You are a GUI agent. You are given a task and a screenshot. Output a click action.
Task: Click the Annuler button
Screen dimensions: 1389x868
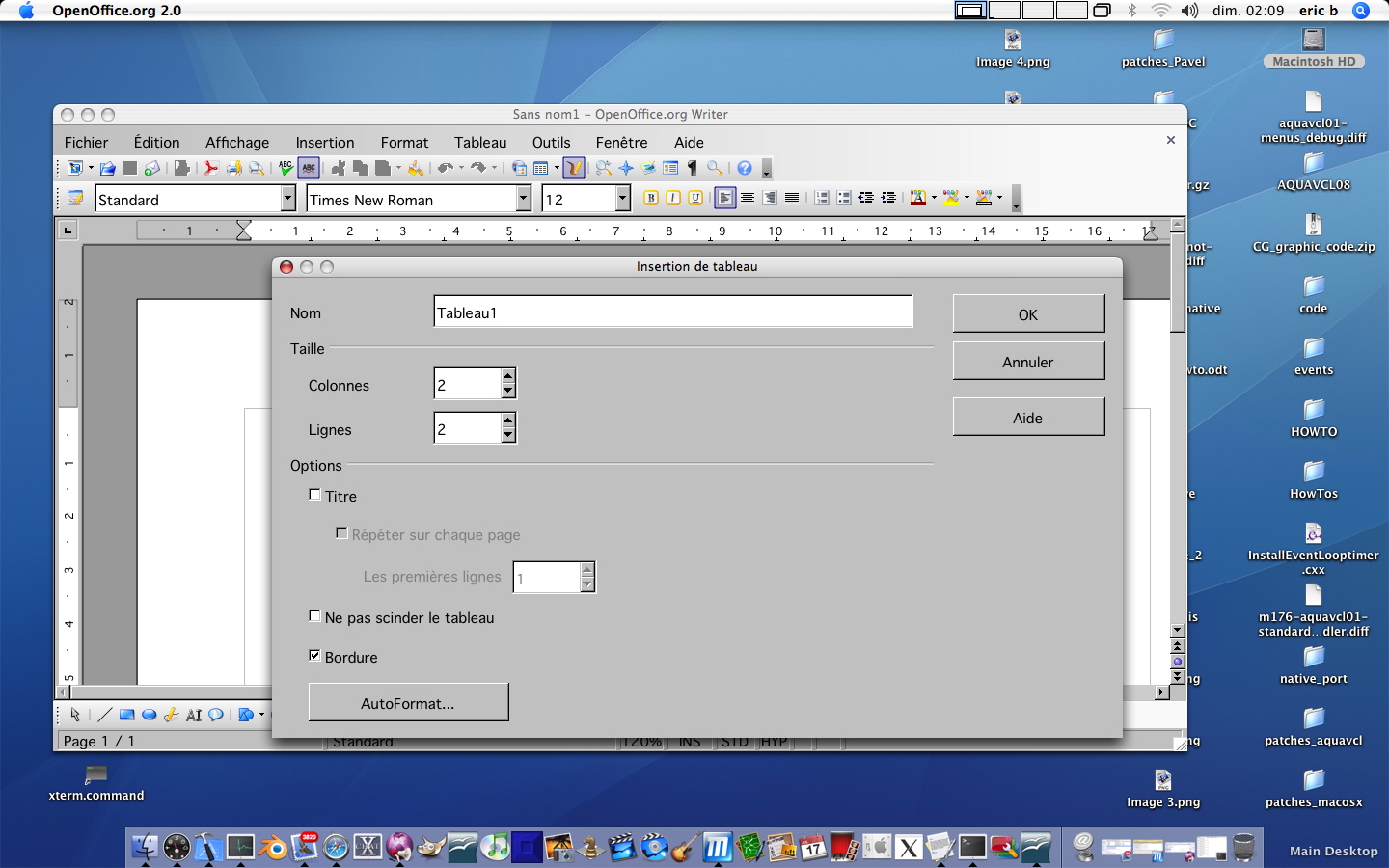[x=1028, y=362]
